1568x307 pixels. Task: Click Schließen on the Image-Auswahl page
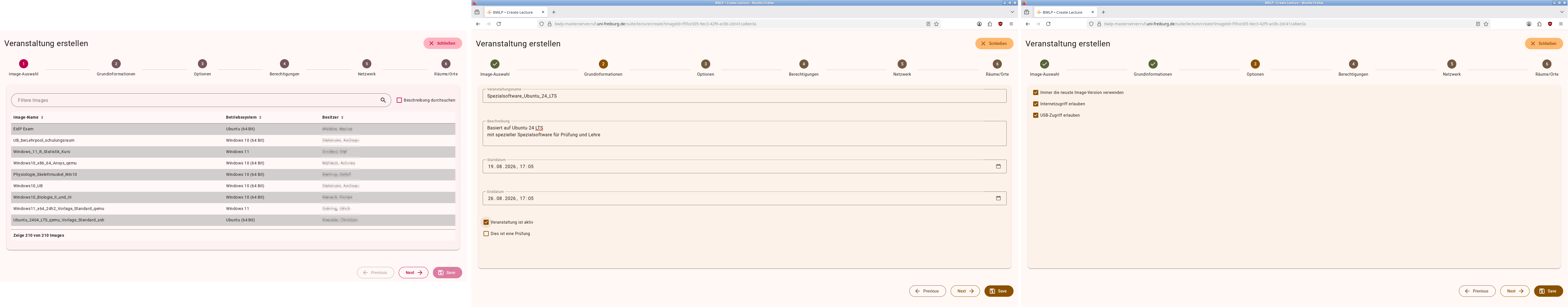tap(443, 43)
